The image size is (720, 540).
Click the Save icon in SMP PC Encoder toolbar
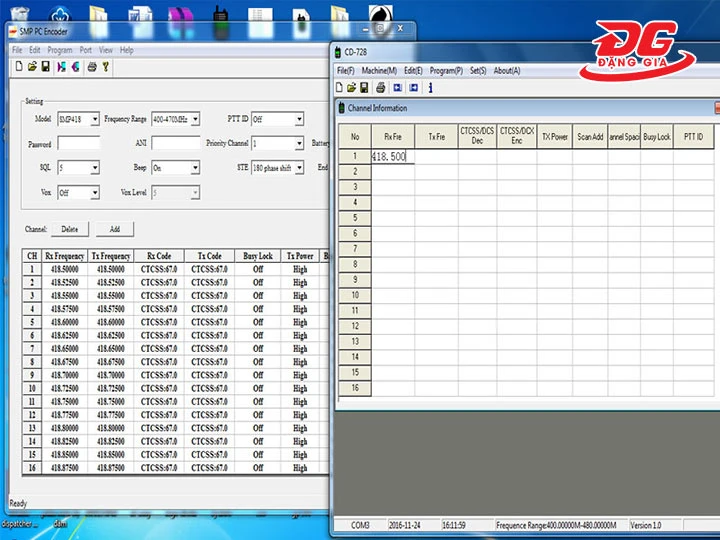pyautogui.click(x=45, y=67)
